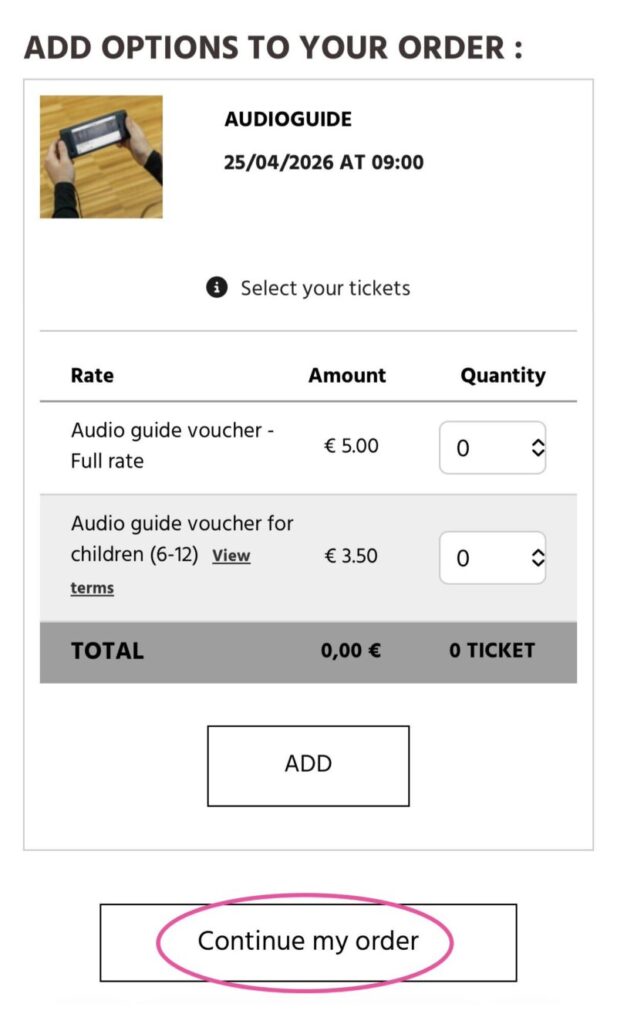This screenshot has height=1024, width=617.
Task: Click the down arrow on children voucher quantity
Action: click(x=537, y=563)
